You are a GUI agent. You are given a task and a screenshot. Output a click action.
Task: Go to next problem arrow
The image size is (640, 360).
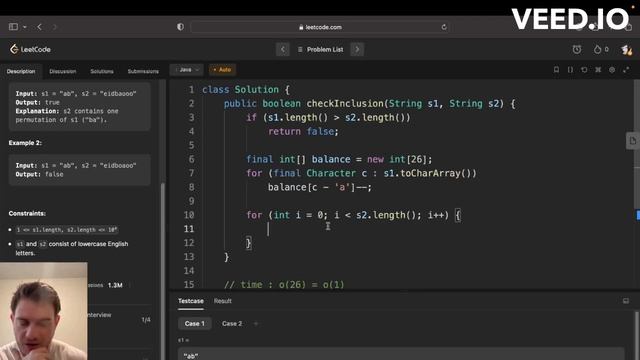[357, 49]
